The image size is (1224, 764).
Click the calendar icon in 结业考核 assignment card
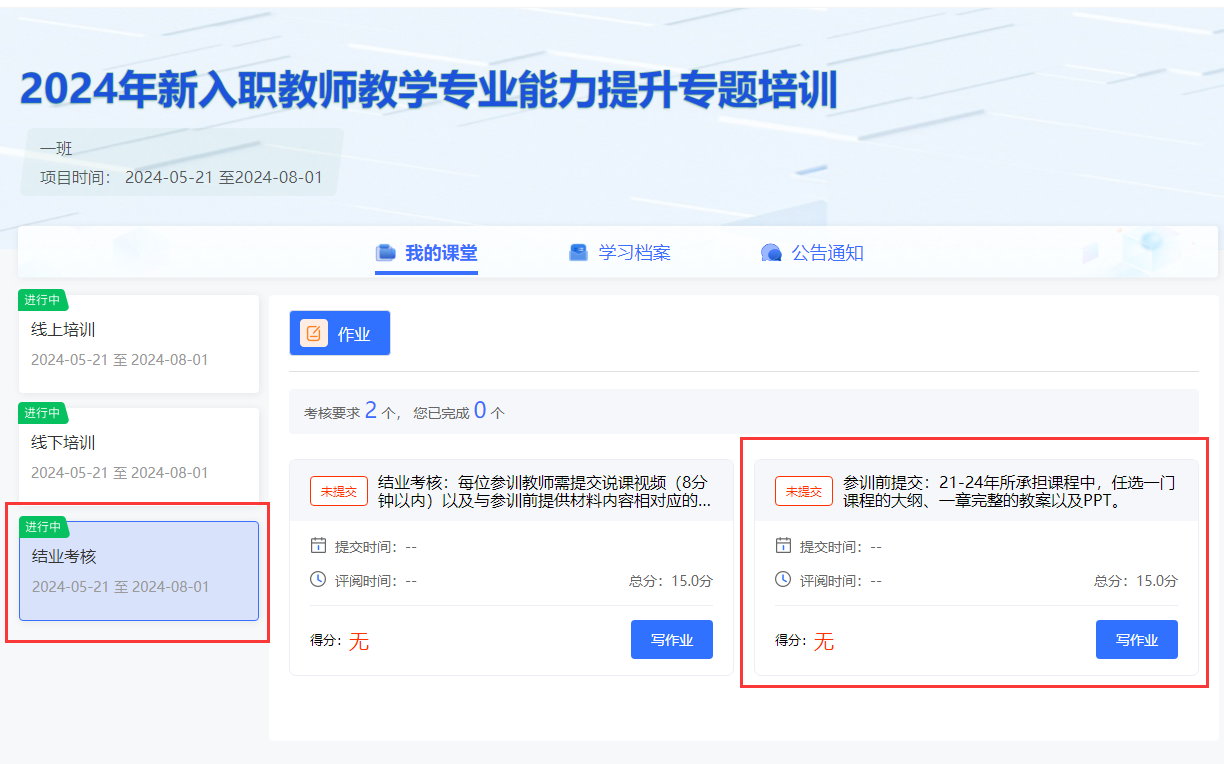tap(318, 546)
